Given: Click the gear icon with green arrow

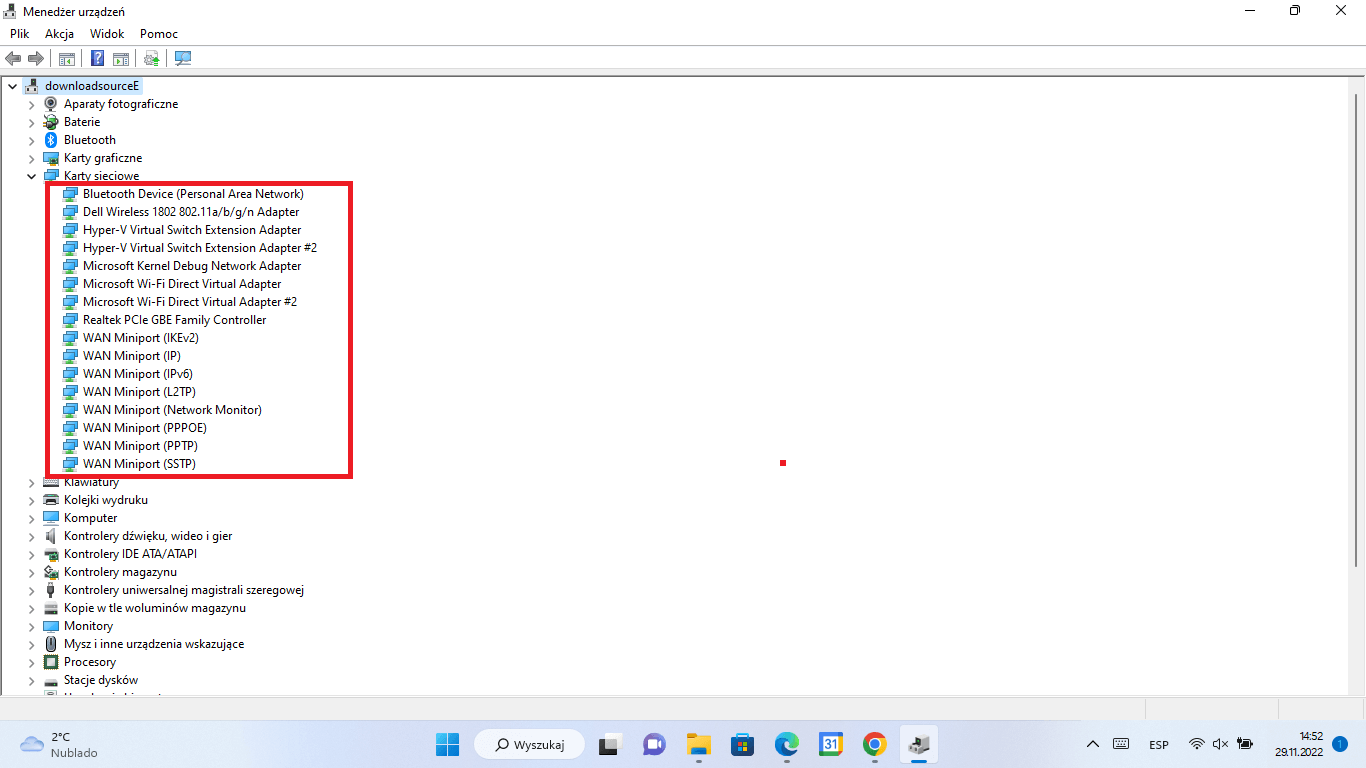Looking at the screenshot, I should click(x=152, y=58).
